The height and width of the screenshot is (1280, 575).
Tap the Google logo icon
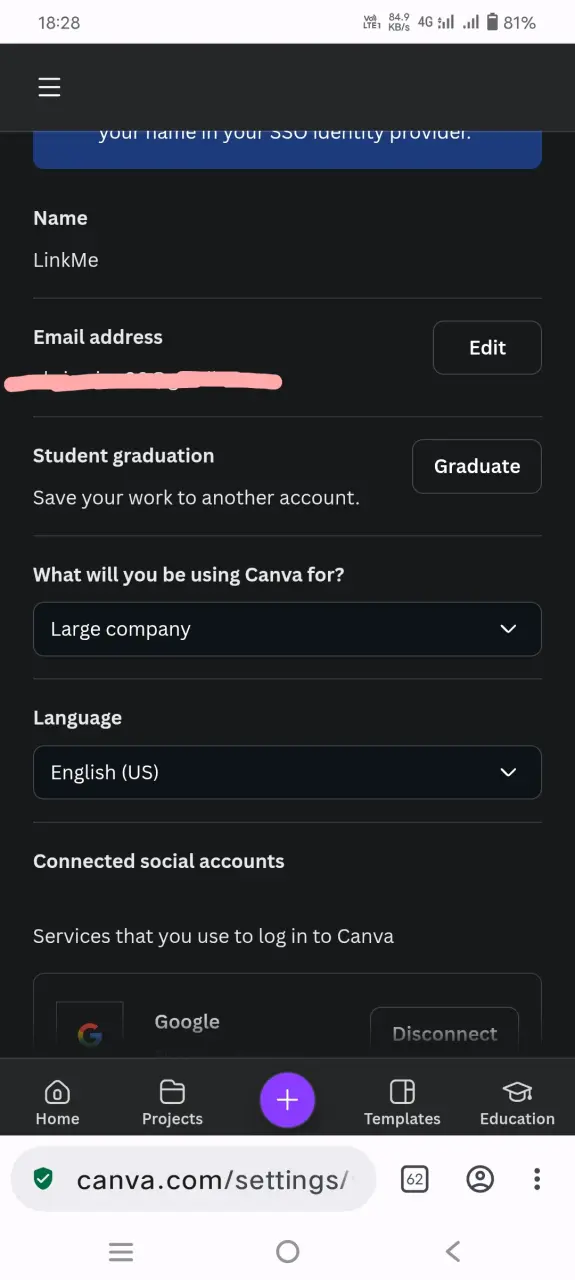pos(90,1034)
